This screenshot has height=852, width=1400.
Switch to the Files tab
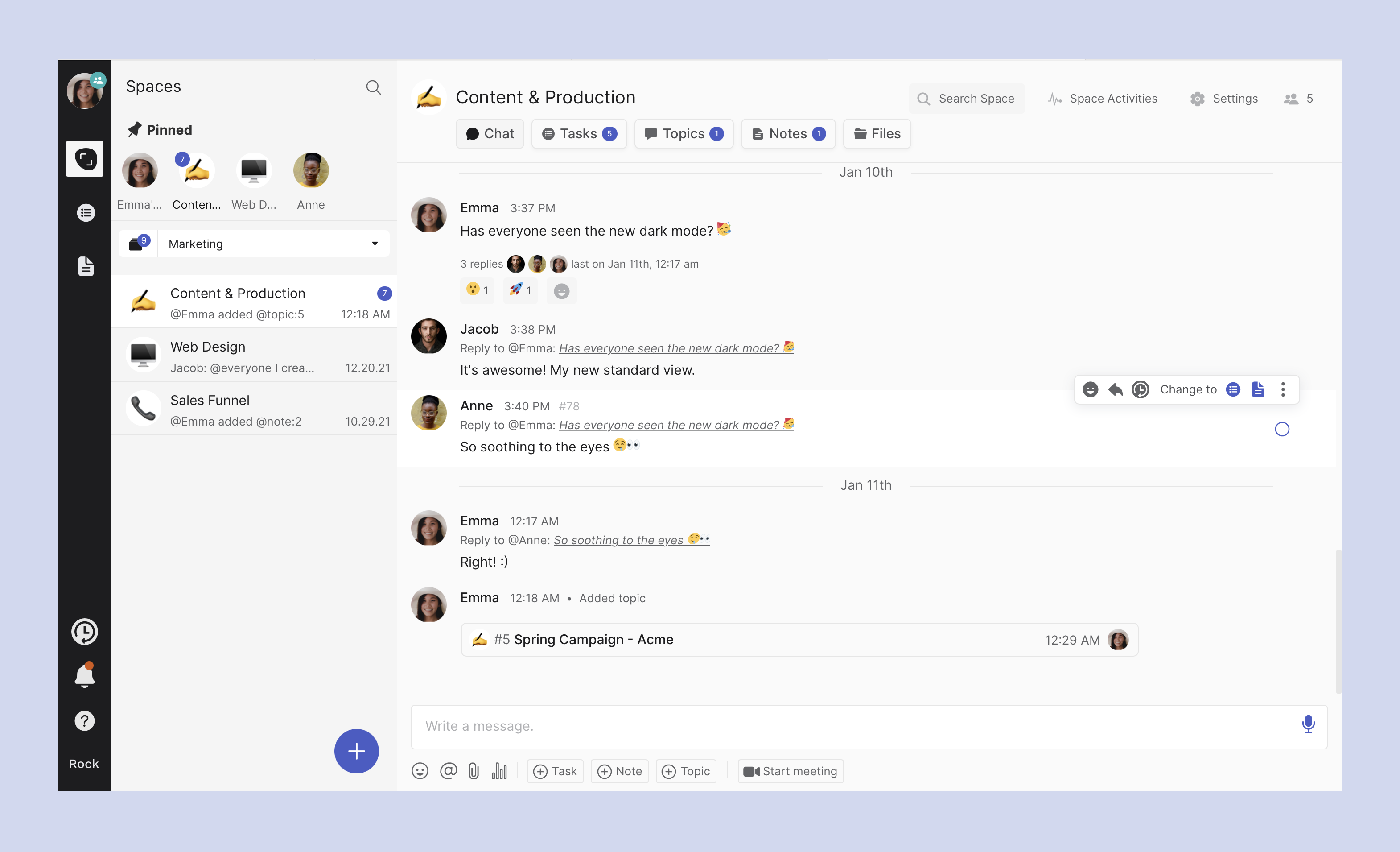pyautogui.click(x=877, y=133)
